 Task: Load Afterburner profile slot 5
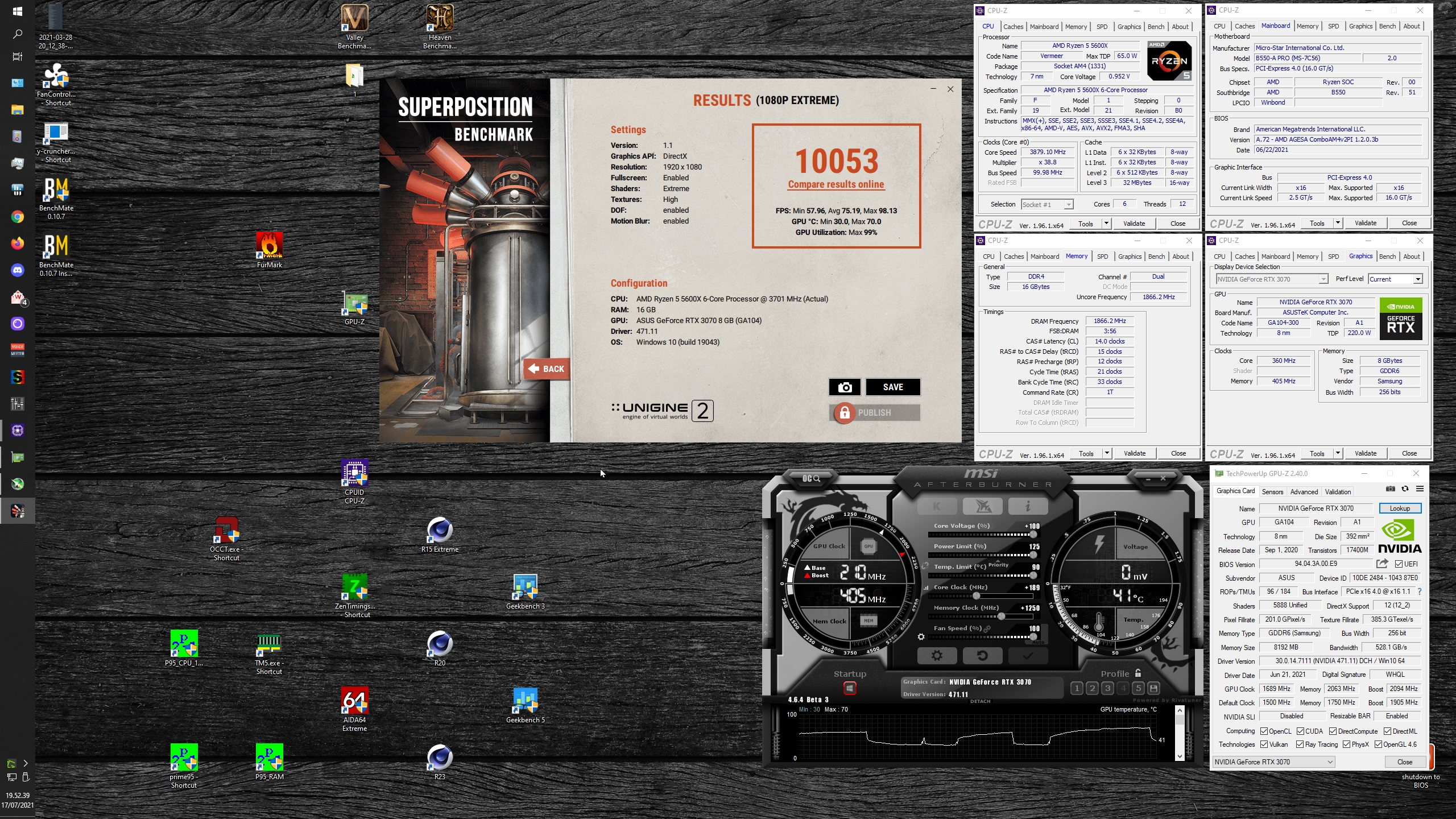click(1138, 688)
